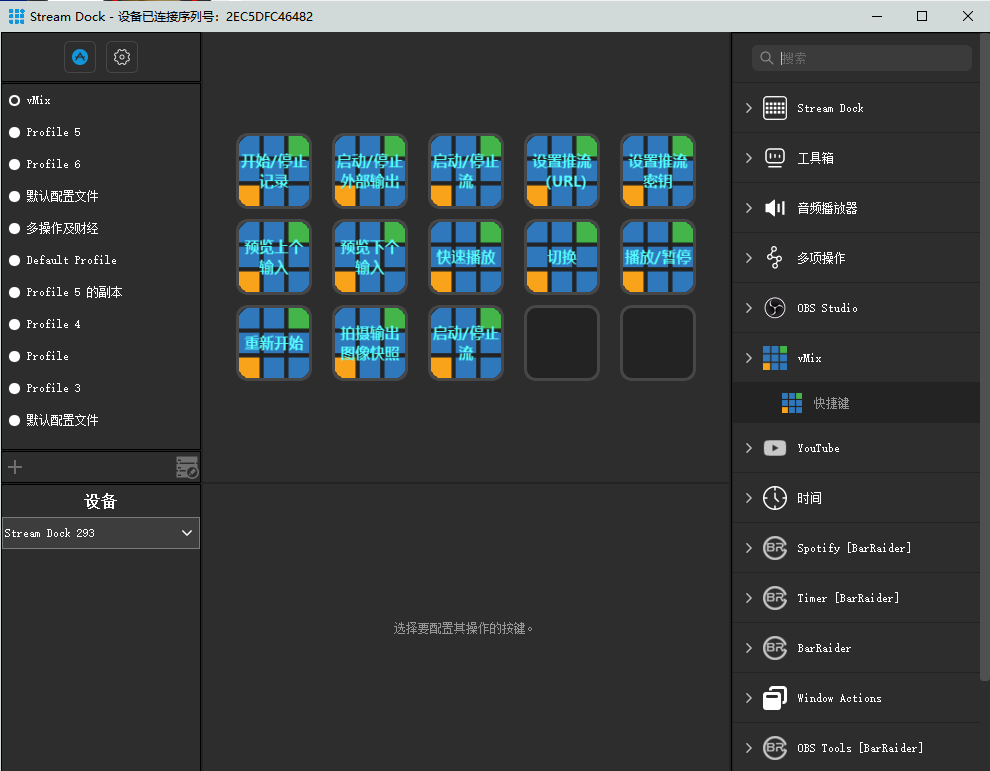
Task: Select the 拍摄输出图像快照 key
Action: tap(370, 343)
